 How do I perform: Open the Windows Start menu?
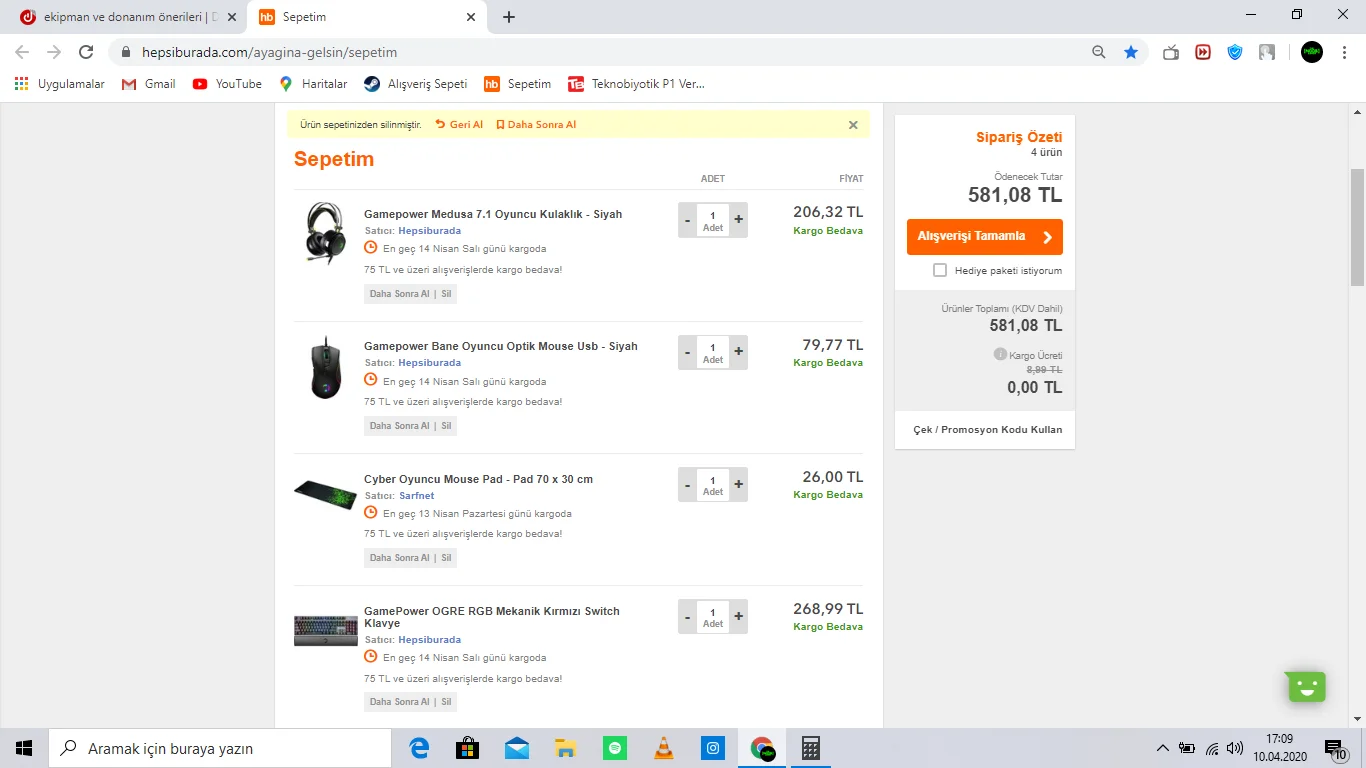coord(24,748)
